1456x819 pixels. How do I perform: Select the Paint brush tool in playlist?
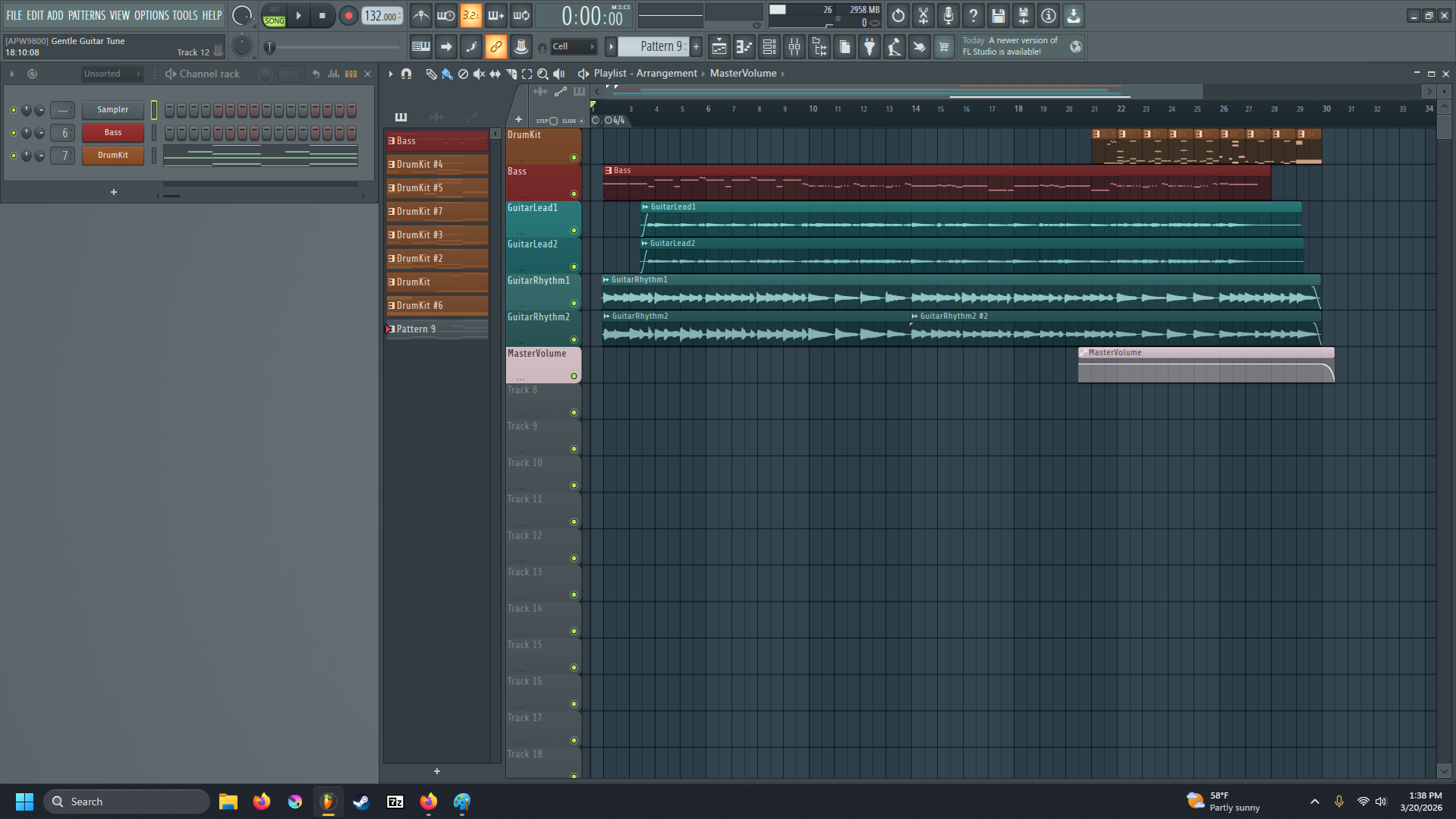coord(447,74)
